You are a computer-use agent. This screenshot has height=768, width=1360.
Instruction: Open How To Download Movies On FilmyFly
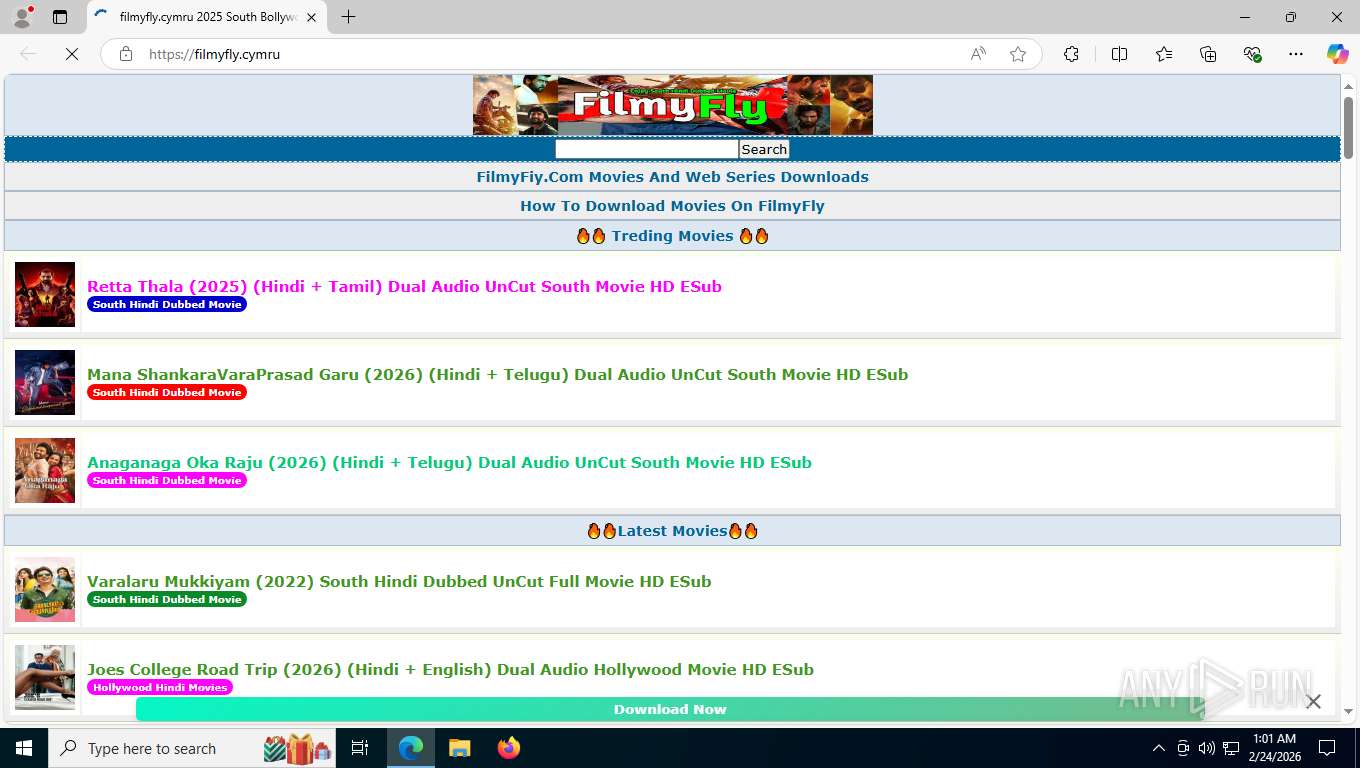click(672, 206)
